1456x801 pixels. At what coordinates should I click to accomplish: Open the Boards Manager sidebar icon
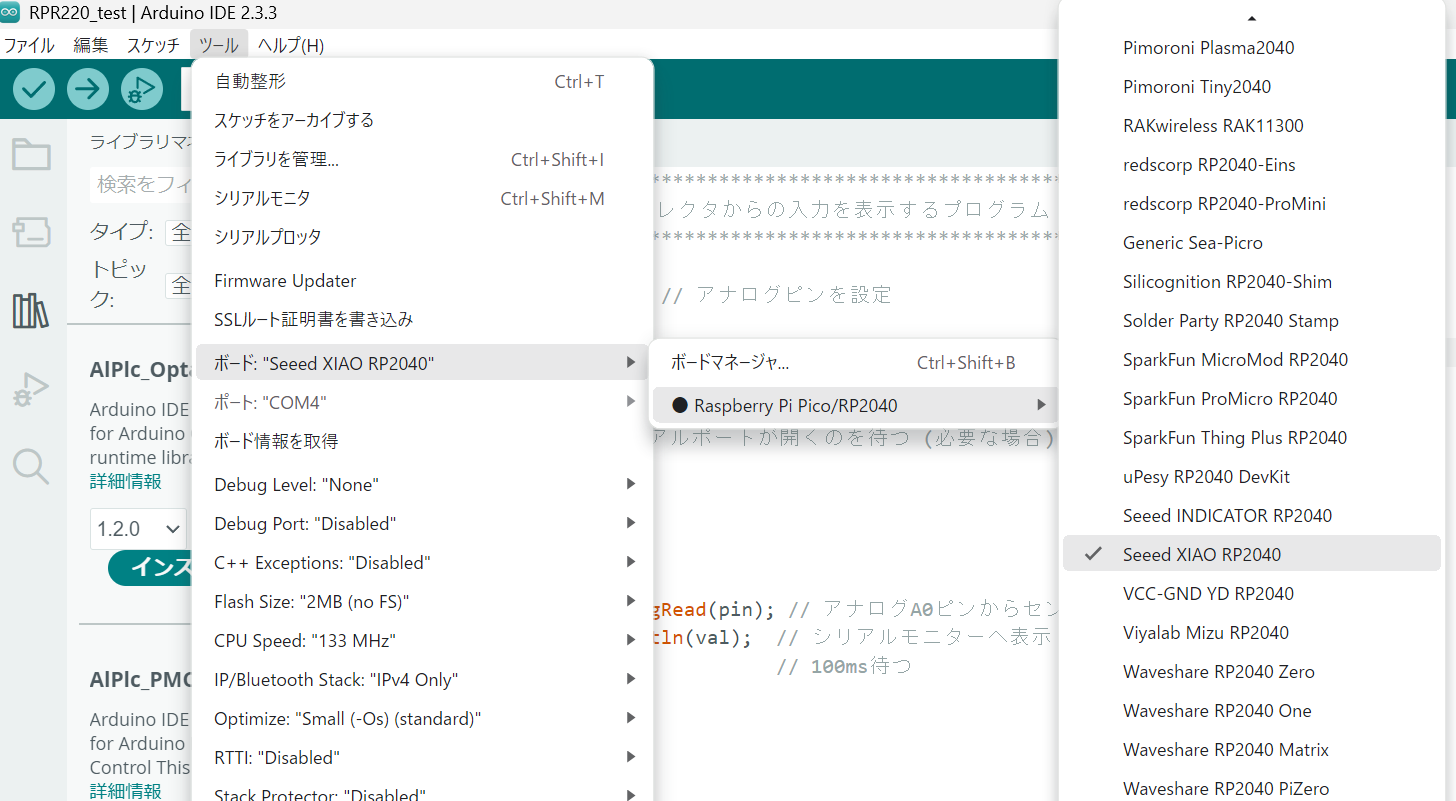click(31, 233)
